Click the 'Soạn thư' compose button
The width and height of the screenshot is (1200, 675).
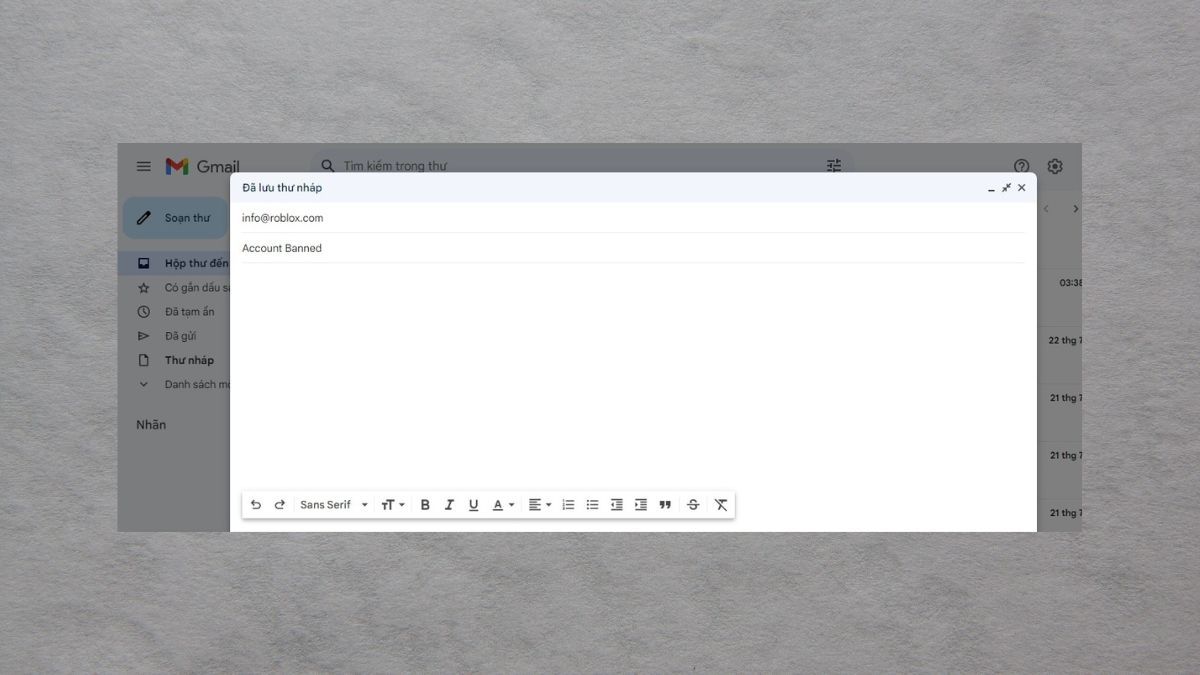[176, 218]
